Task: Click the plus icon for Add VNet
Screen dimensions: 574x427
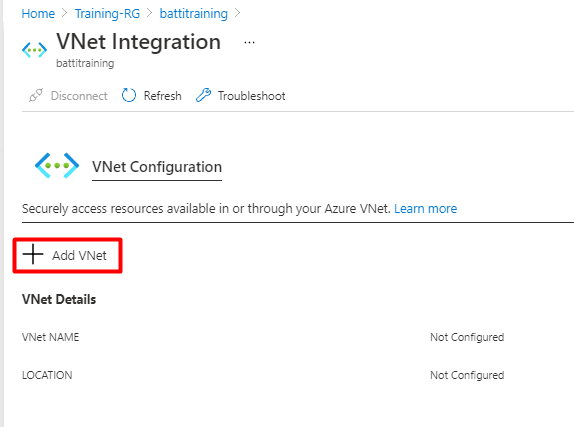Action: click(x=33, y=254)
